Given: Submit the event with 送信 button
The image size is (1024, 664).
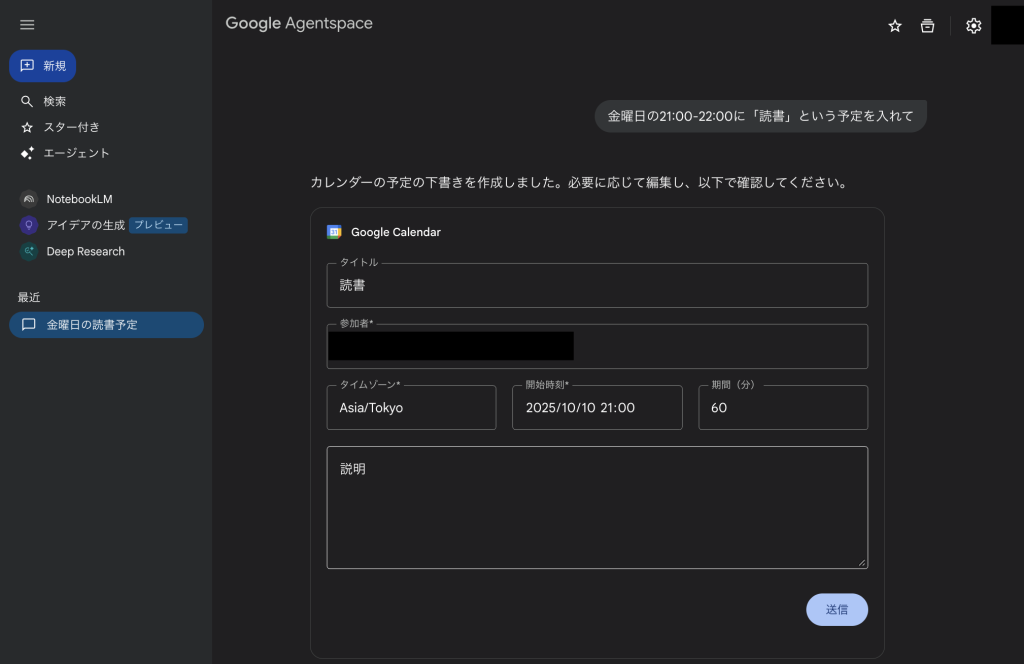Looking at the screenshot, I should click(836, 609).
